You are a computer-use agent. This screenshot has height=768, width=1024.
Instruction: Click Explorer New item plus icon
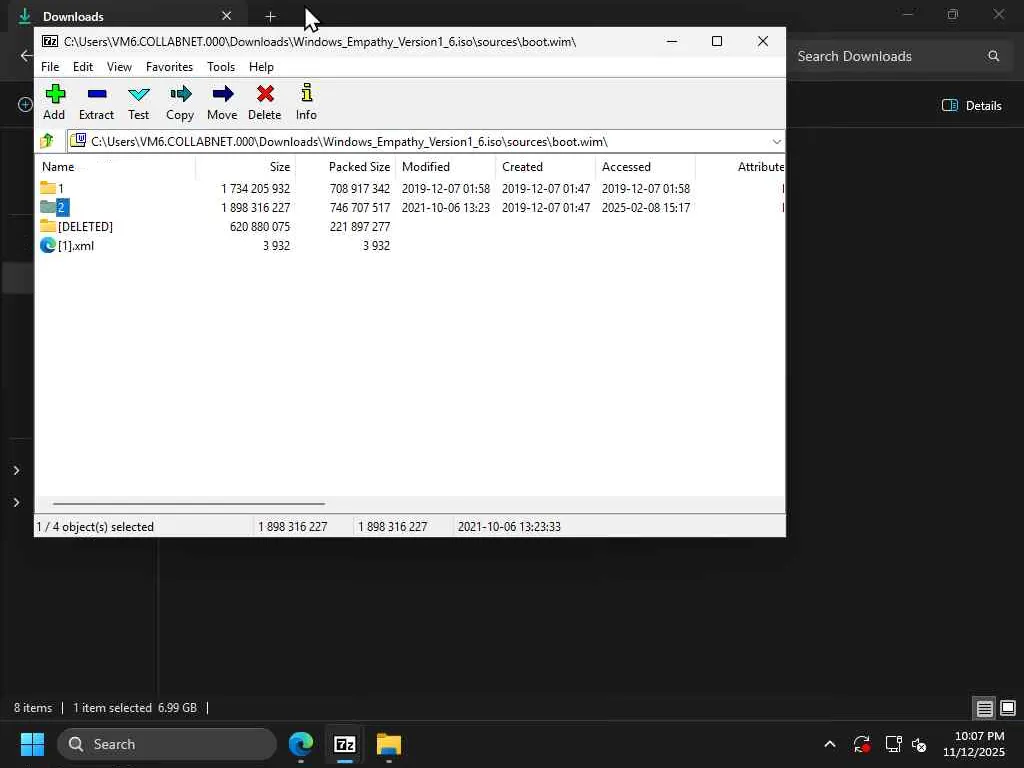(x=25, y=104)
